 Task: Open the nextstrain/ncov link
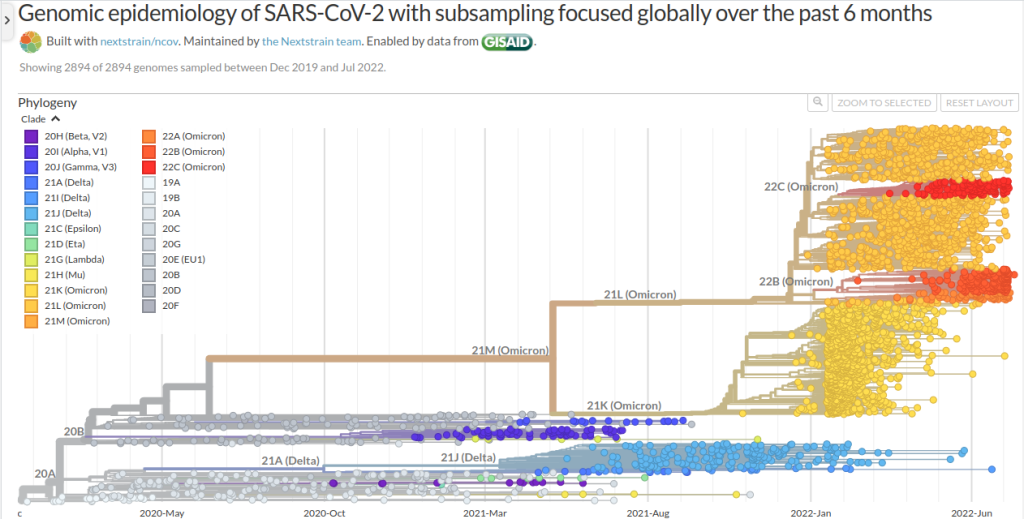(x=139, y=42)
